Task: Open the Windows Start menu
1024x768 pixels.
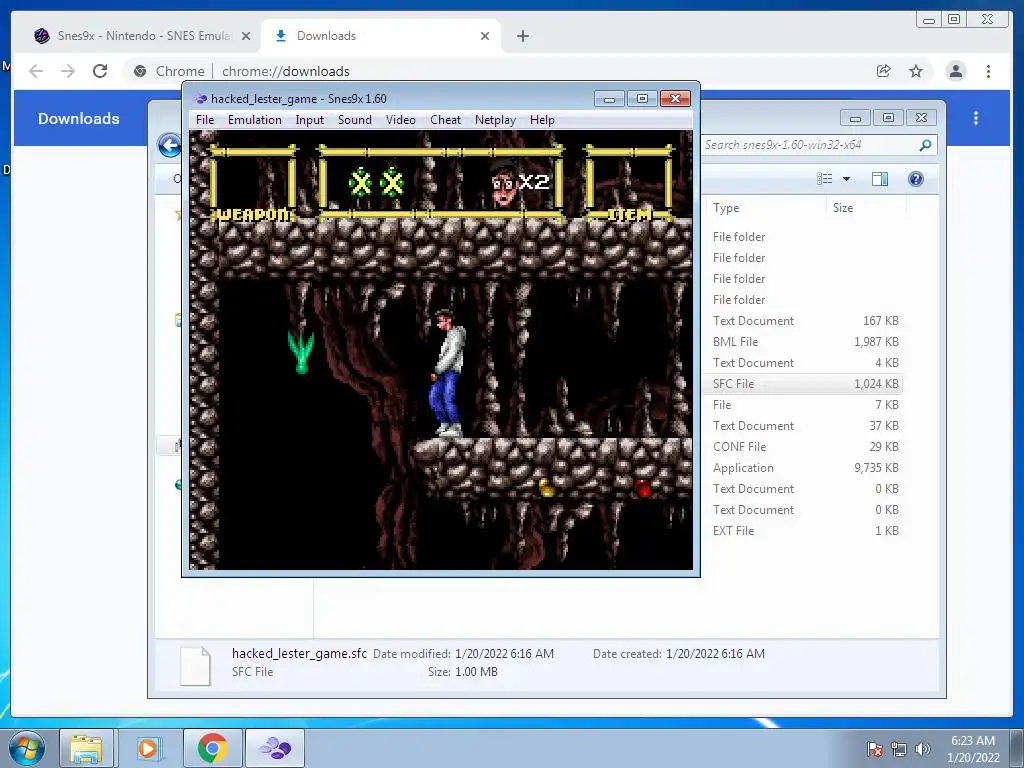Action: tap(26, 748)
